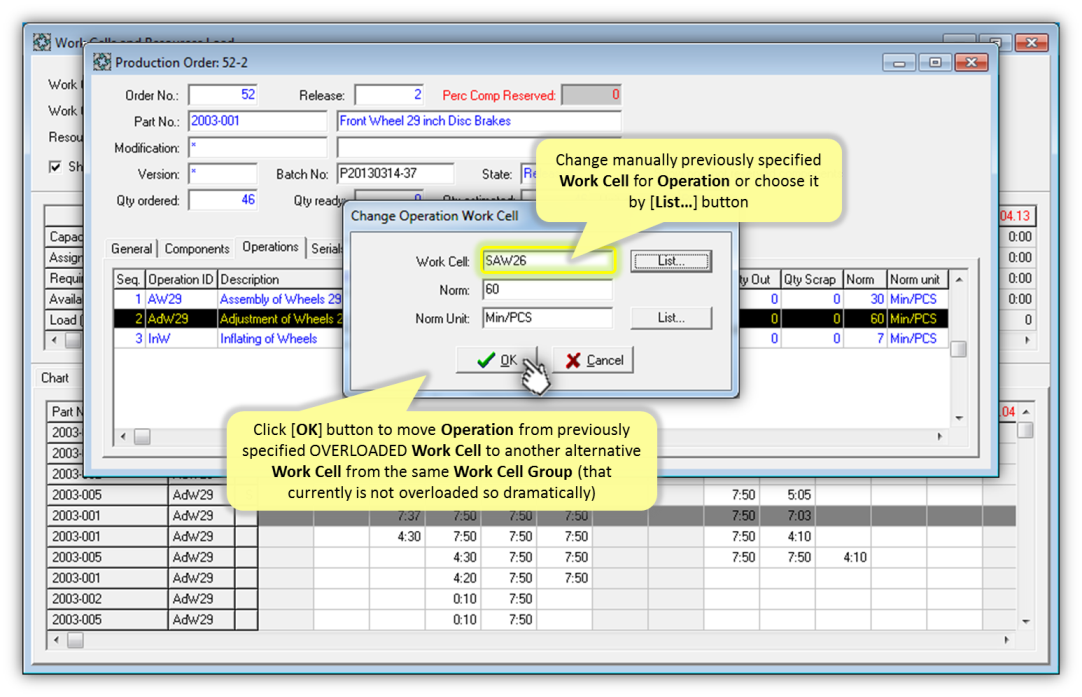Click the Operation ID column header
Viewport: 1082px width, 697px height.
pos(181,279)
